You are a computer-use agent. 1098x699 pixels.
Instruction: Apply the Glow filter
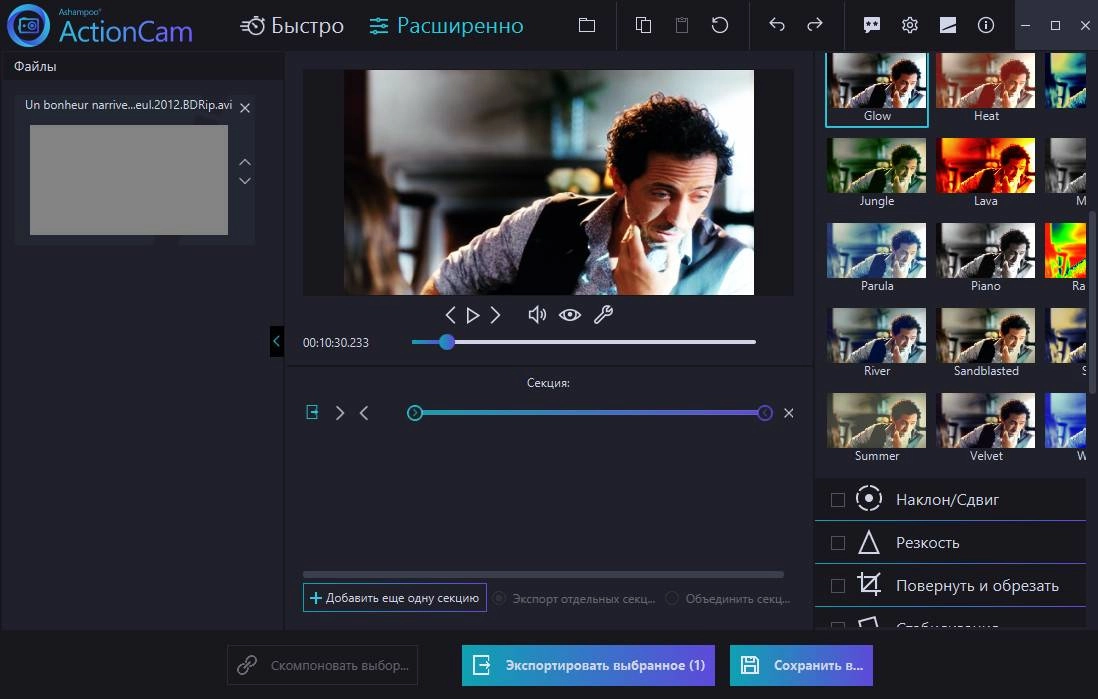click(x=877, y=90)
